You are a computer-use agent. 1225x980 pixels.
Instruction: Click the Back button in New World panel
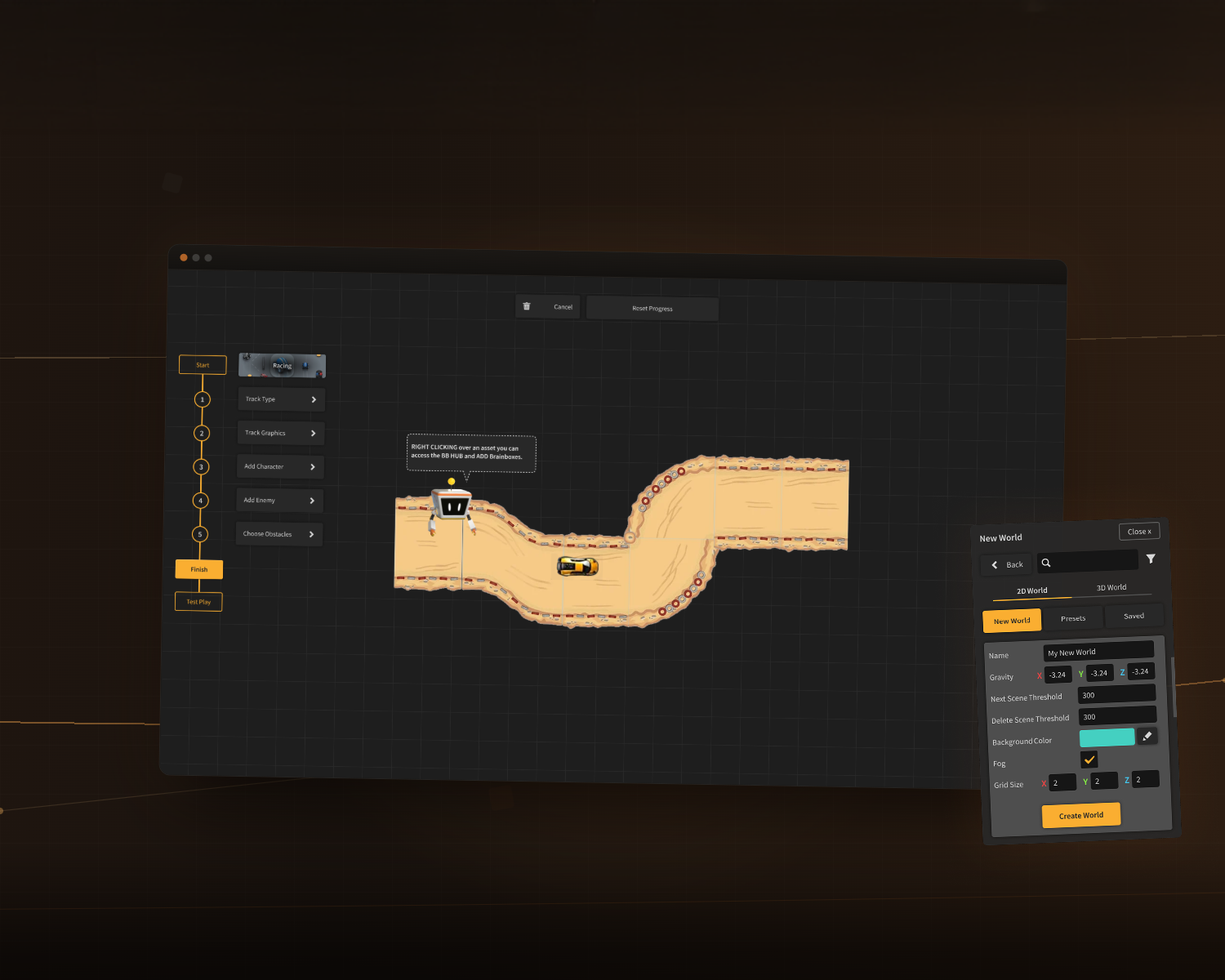point(1007,564)
